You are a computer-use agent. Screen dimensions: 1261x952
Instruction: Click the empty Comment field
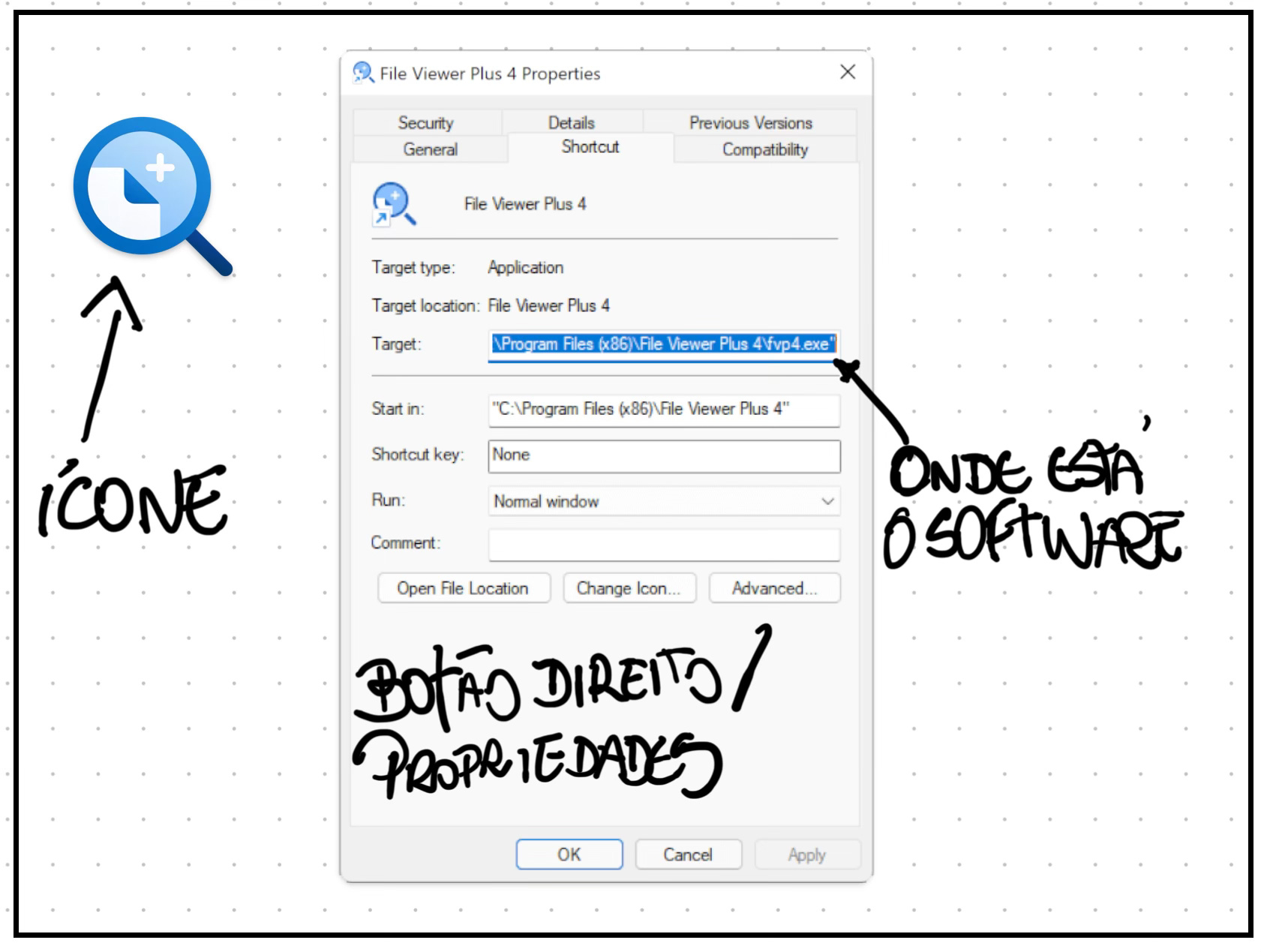click(x=664, y=545)
